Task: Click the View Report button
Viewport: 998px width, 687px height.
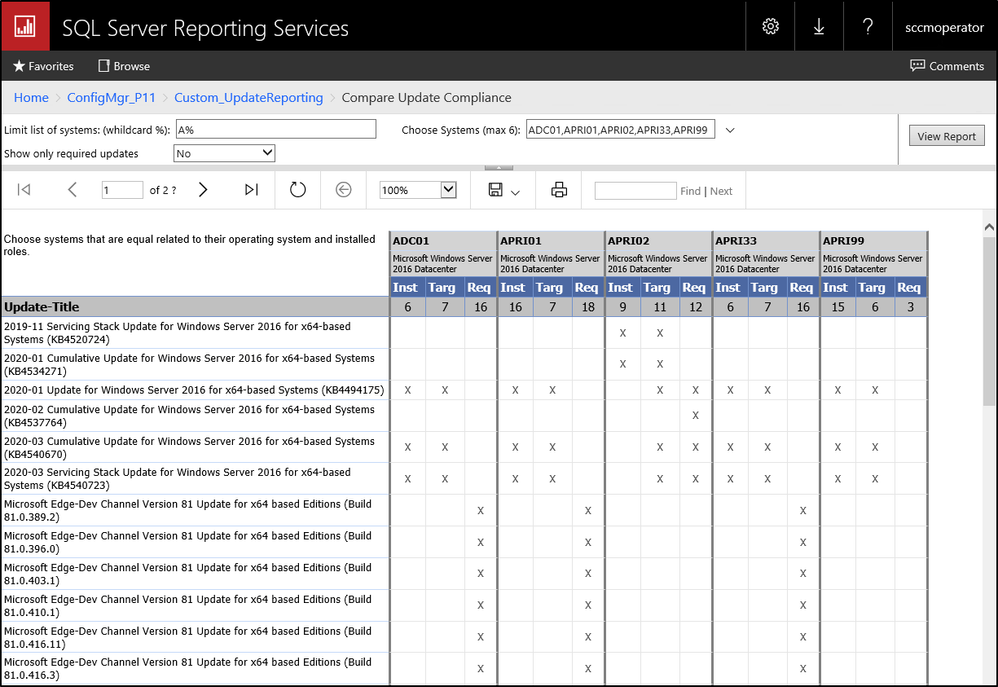Action: click(x=946, y=136)
